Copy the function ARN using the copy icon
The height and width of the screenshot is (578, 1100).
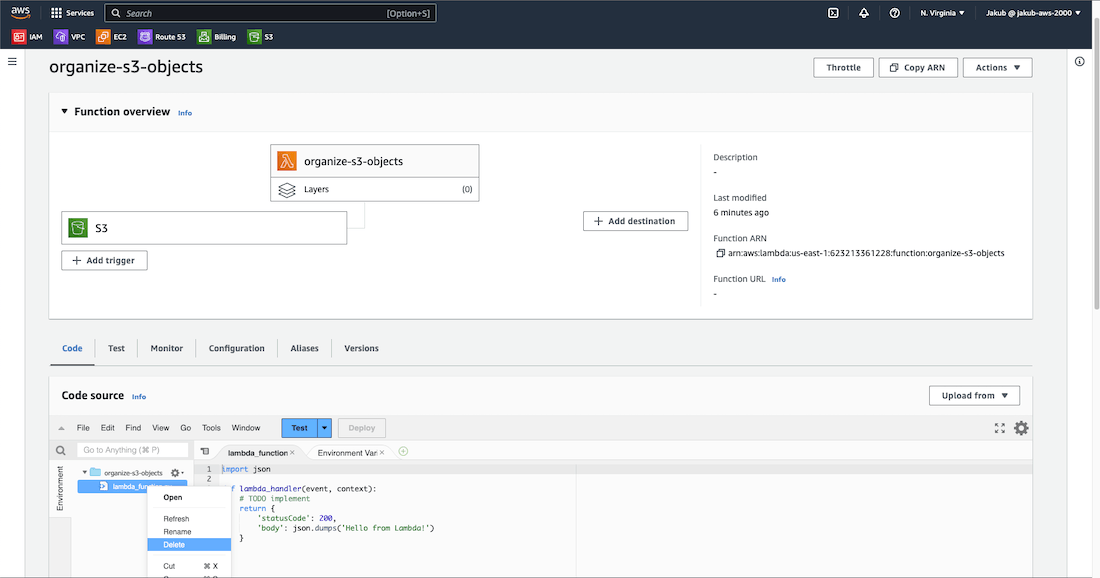(x=720, y=253)
